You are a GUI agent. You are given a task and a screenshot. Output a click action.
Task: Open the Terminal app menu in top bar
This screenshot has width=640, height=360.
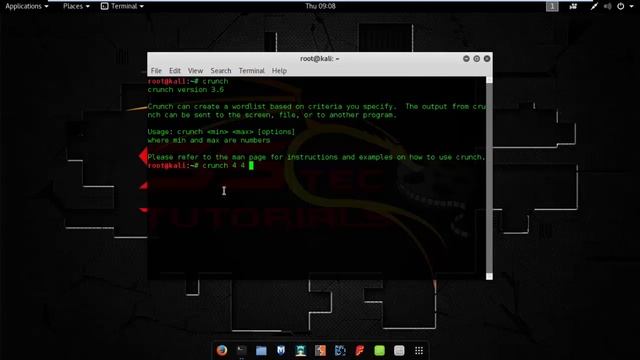[122, 6]
